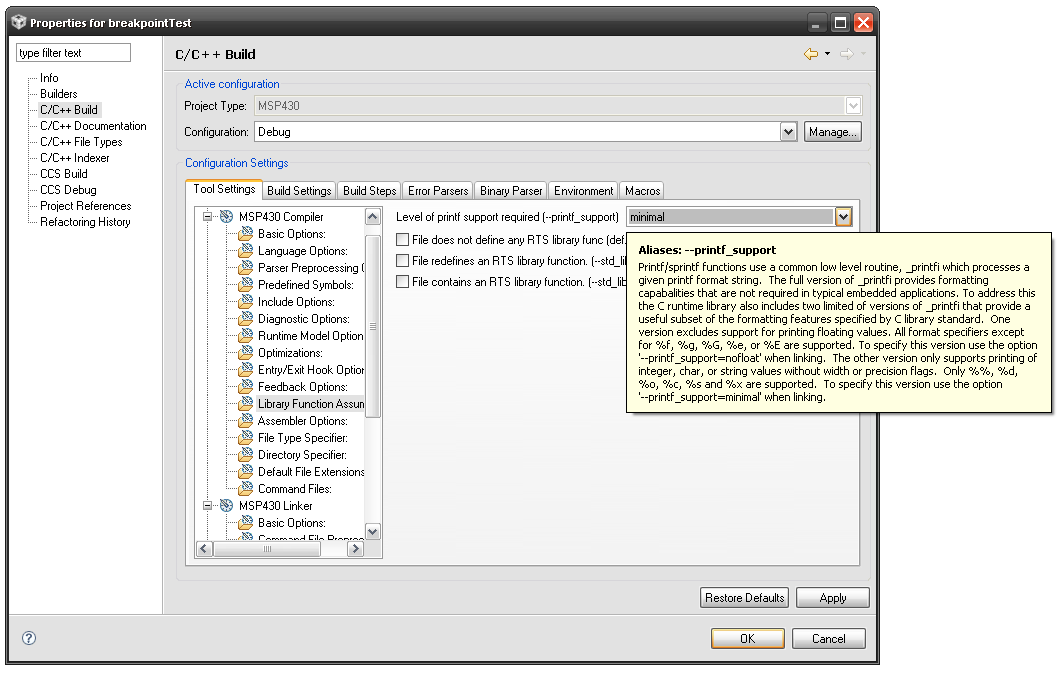Click the Feedback Options tool icon
This screenshot has height=673, width=1058.
pyautogui.click(x=246, y=386)
